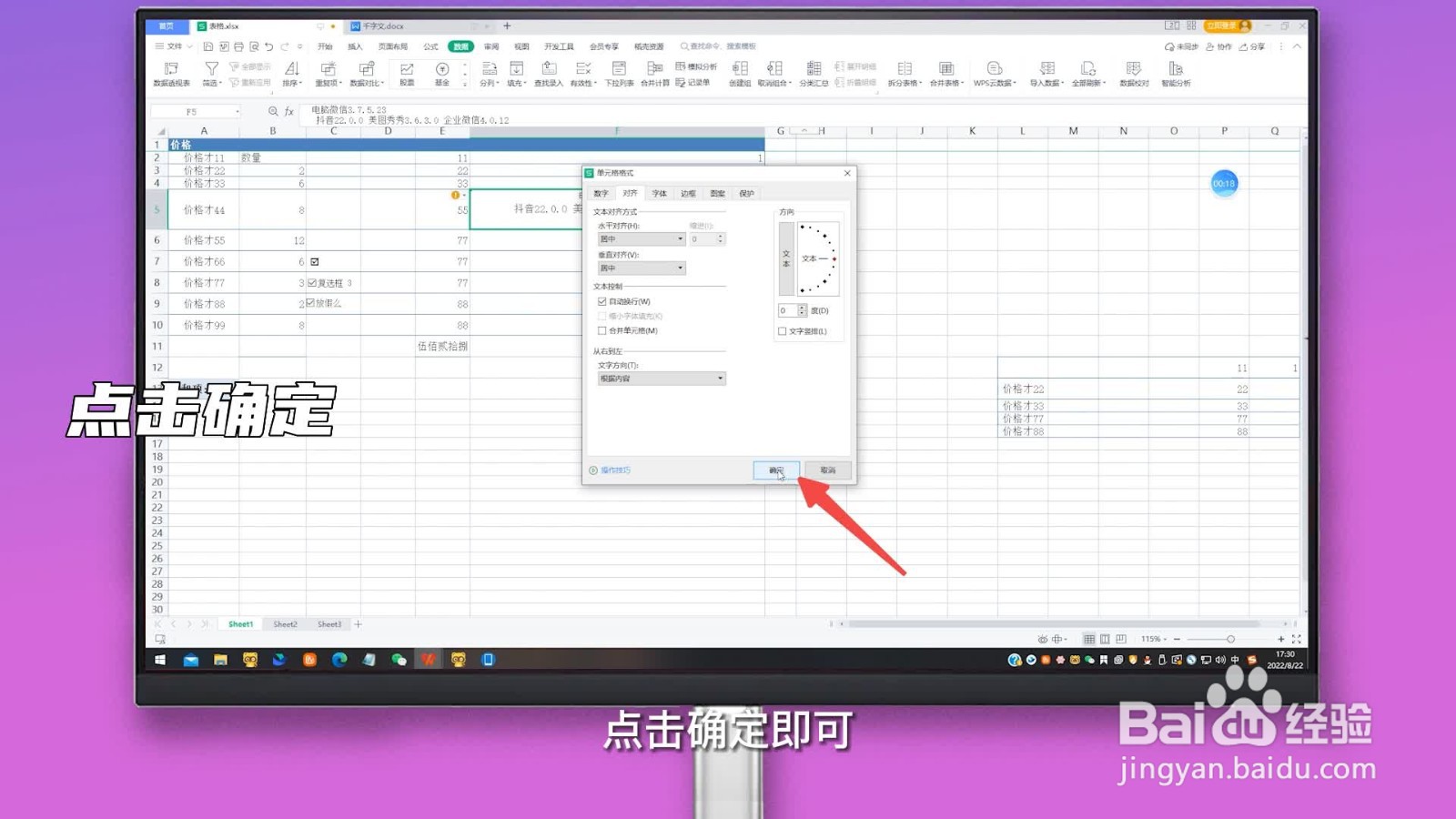The width and height of the screenshot is (1456, 819).
Task: Switch to the 保护 protection tab in dialog
Action: [x=746, y=194]
